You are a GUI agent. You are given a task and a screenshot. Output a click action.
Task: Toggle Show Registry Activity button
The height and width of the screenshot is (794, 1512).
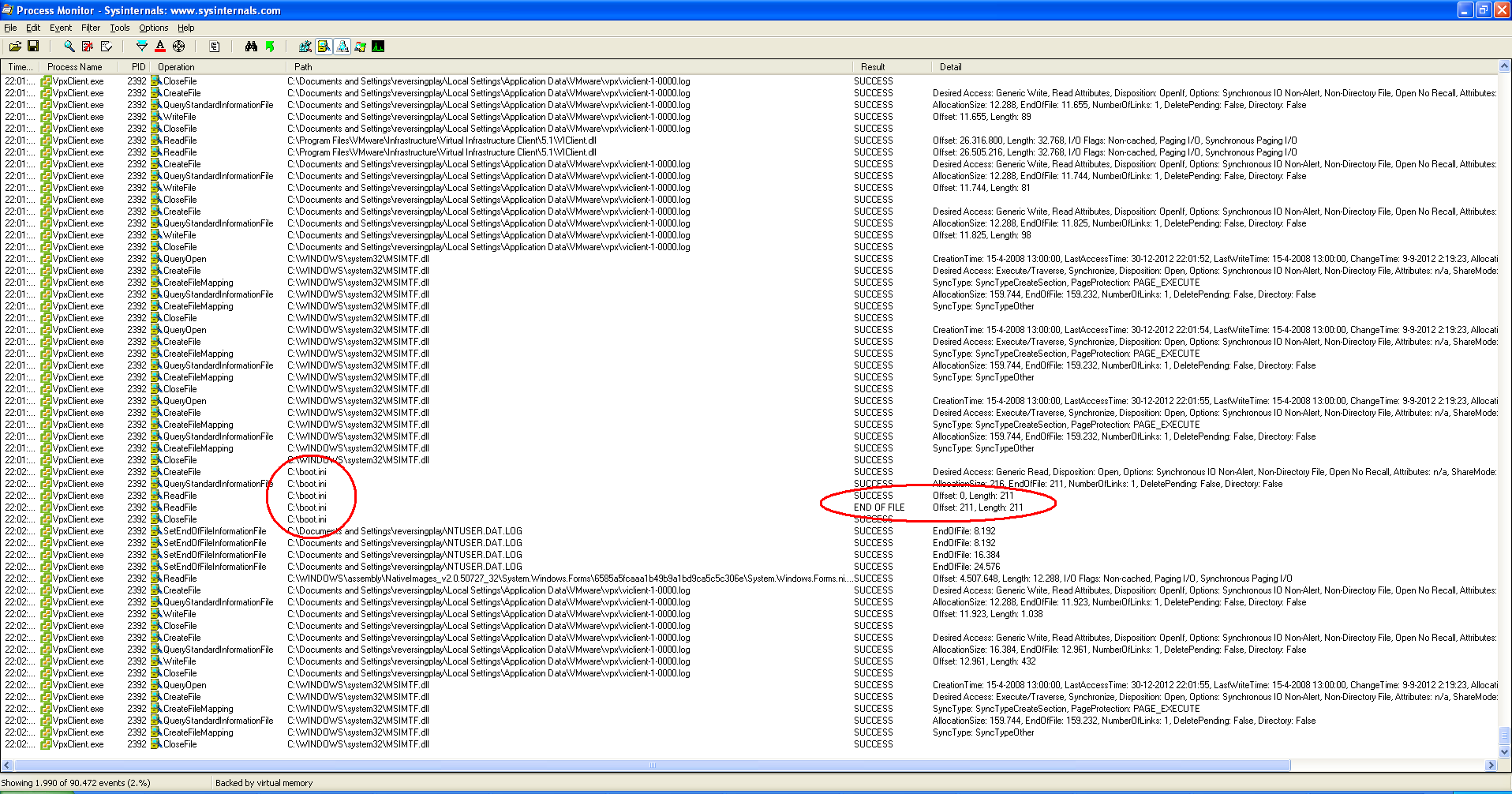[x=305, y=47]
